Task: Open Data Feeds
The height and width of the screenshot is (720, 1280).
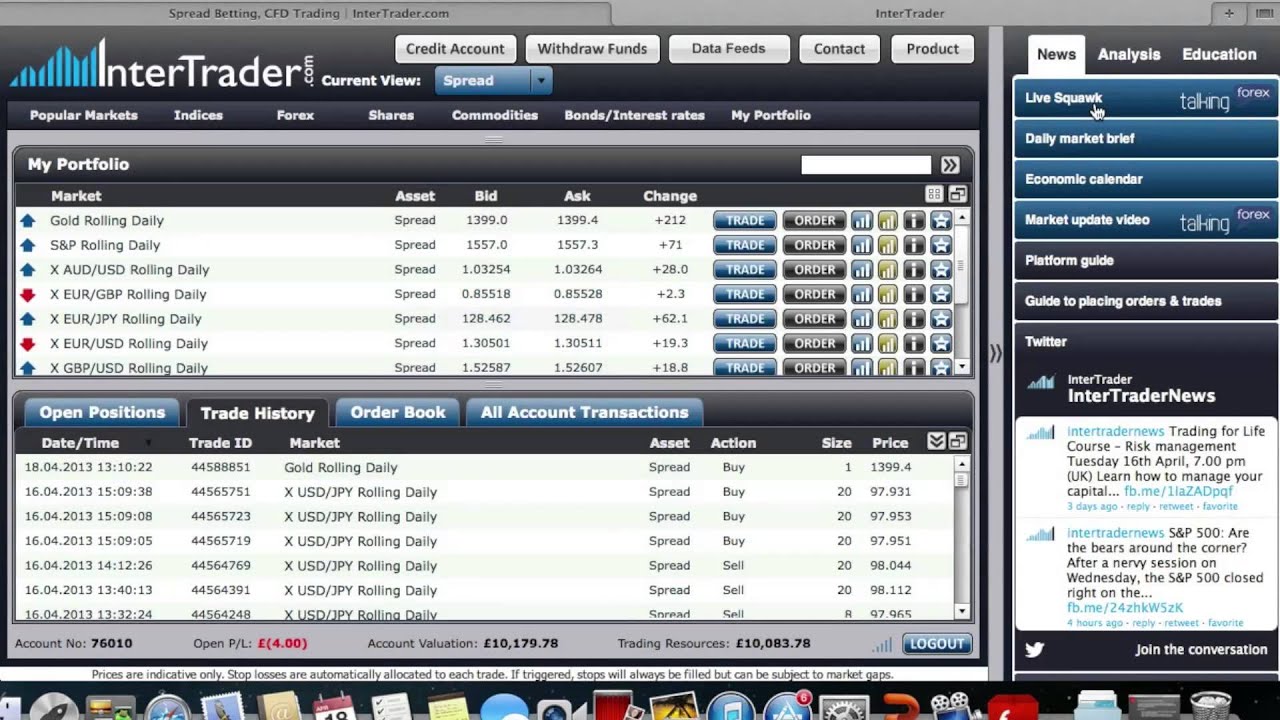Action: pyautogui.click(x=728, y=48)
